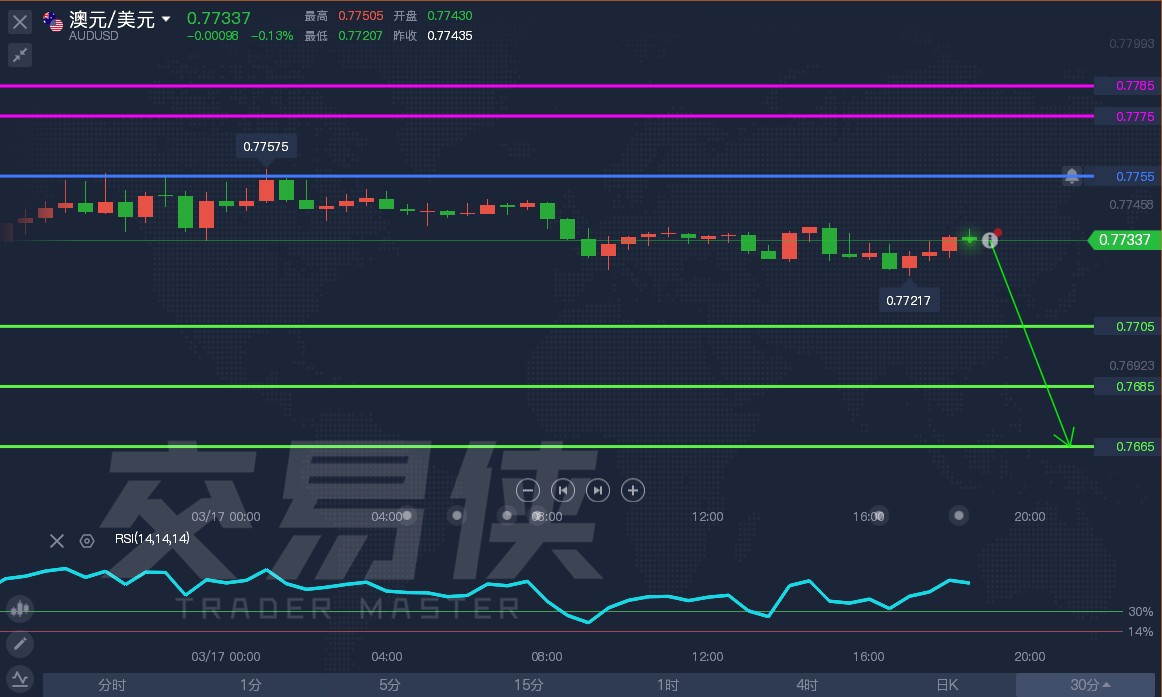The width and height of the screenshot is (1162, 697).
Task: Click the skip to previous bar button
Action: 563,490
